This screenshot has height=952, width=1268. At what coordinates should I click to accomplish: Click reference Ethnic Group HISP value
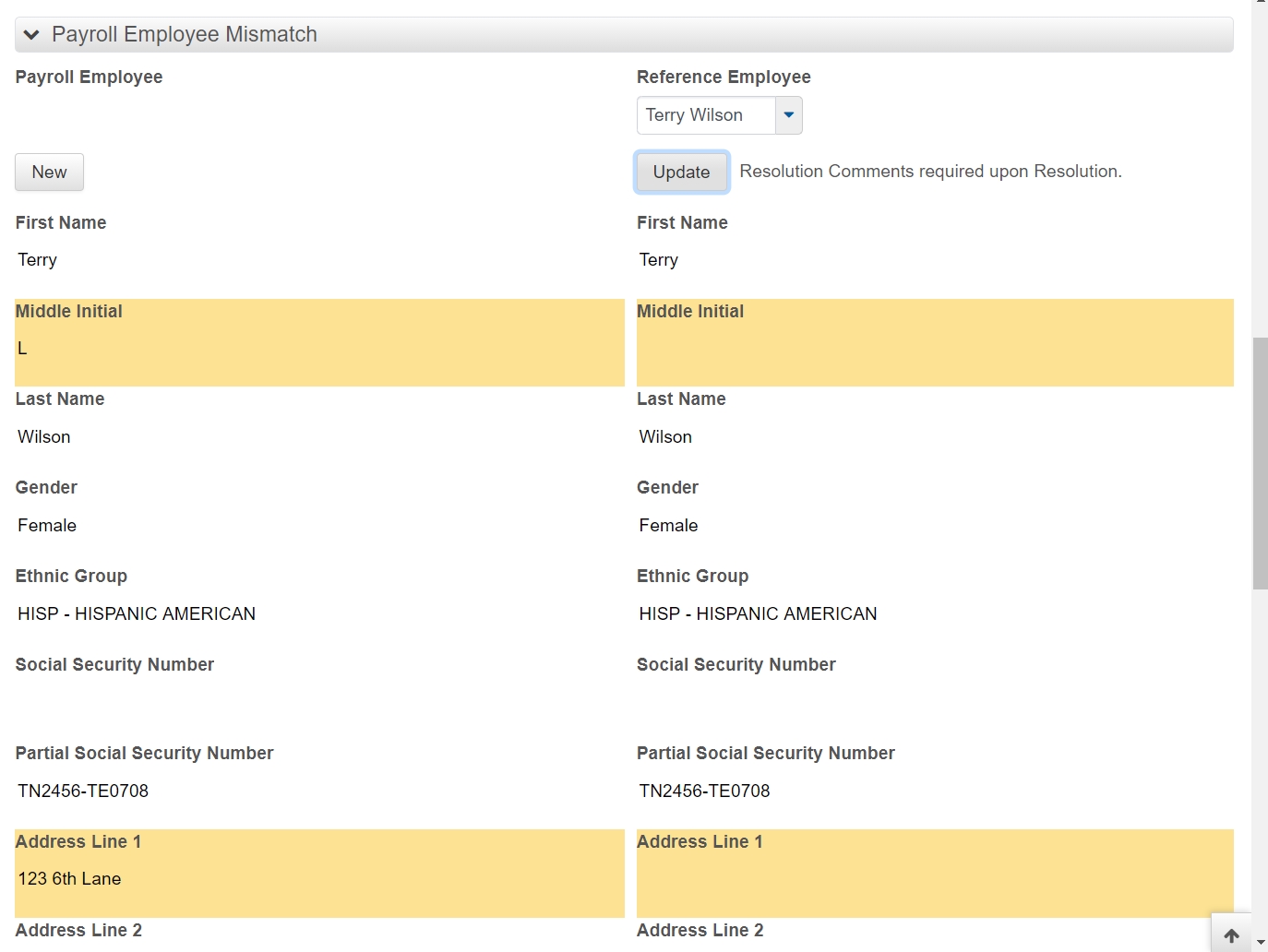[x=758, y=613]
